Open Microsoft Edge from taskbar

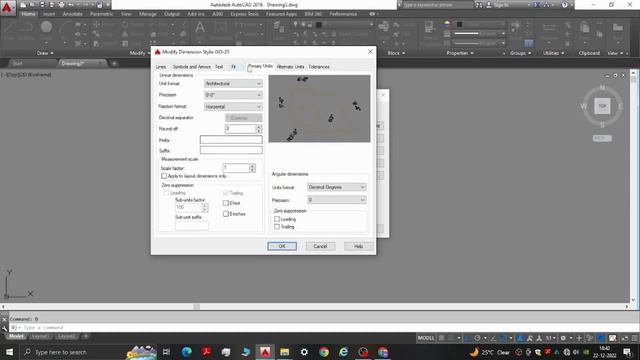click(187, 352)
